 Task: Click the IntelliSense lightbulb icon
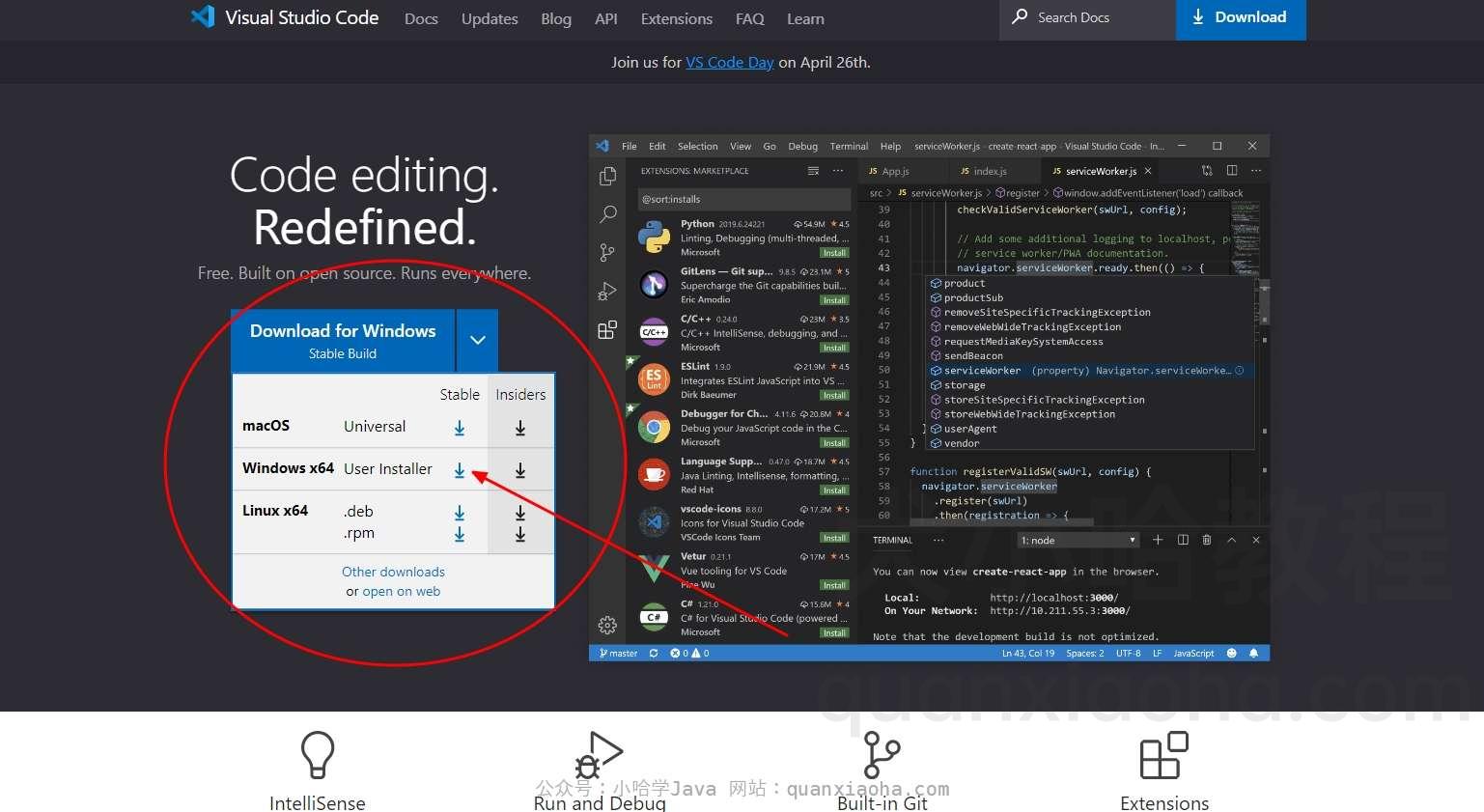click(318, 754)
